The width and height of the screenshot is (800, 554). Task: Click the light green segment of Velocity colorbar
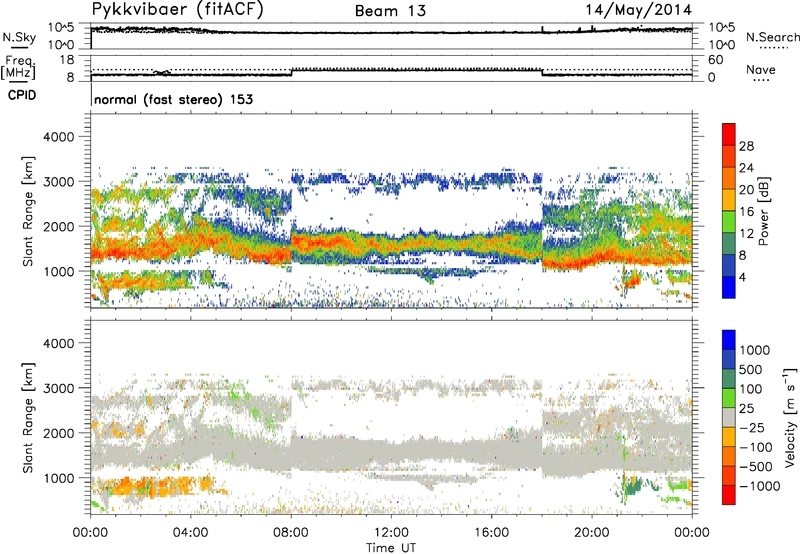[729, 398]
